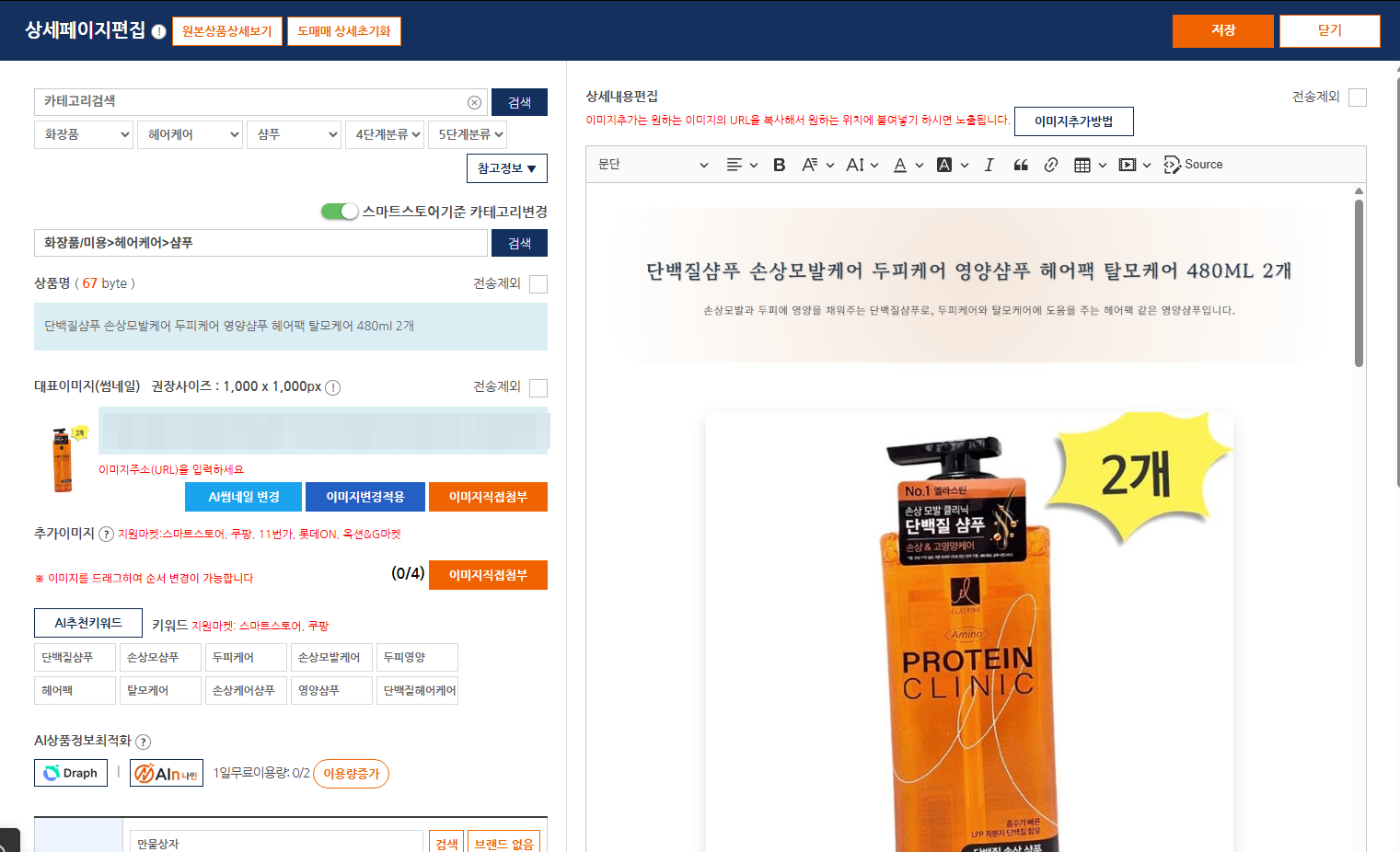This screenshot has width=1400, height=852.
Task: Expand text alignment options arrow
Action: click(x=754, y=166)
